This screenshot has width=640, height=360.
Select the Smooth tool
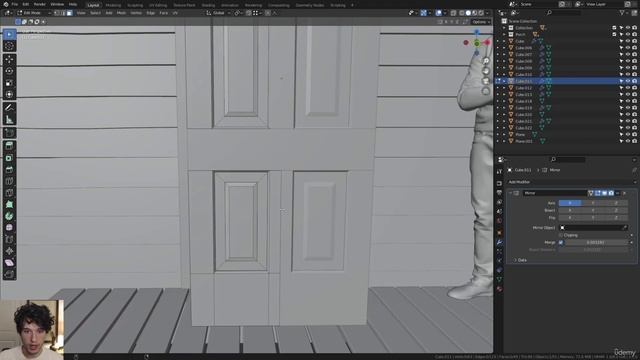coord(9,228)
